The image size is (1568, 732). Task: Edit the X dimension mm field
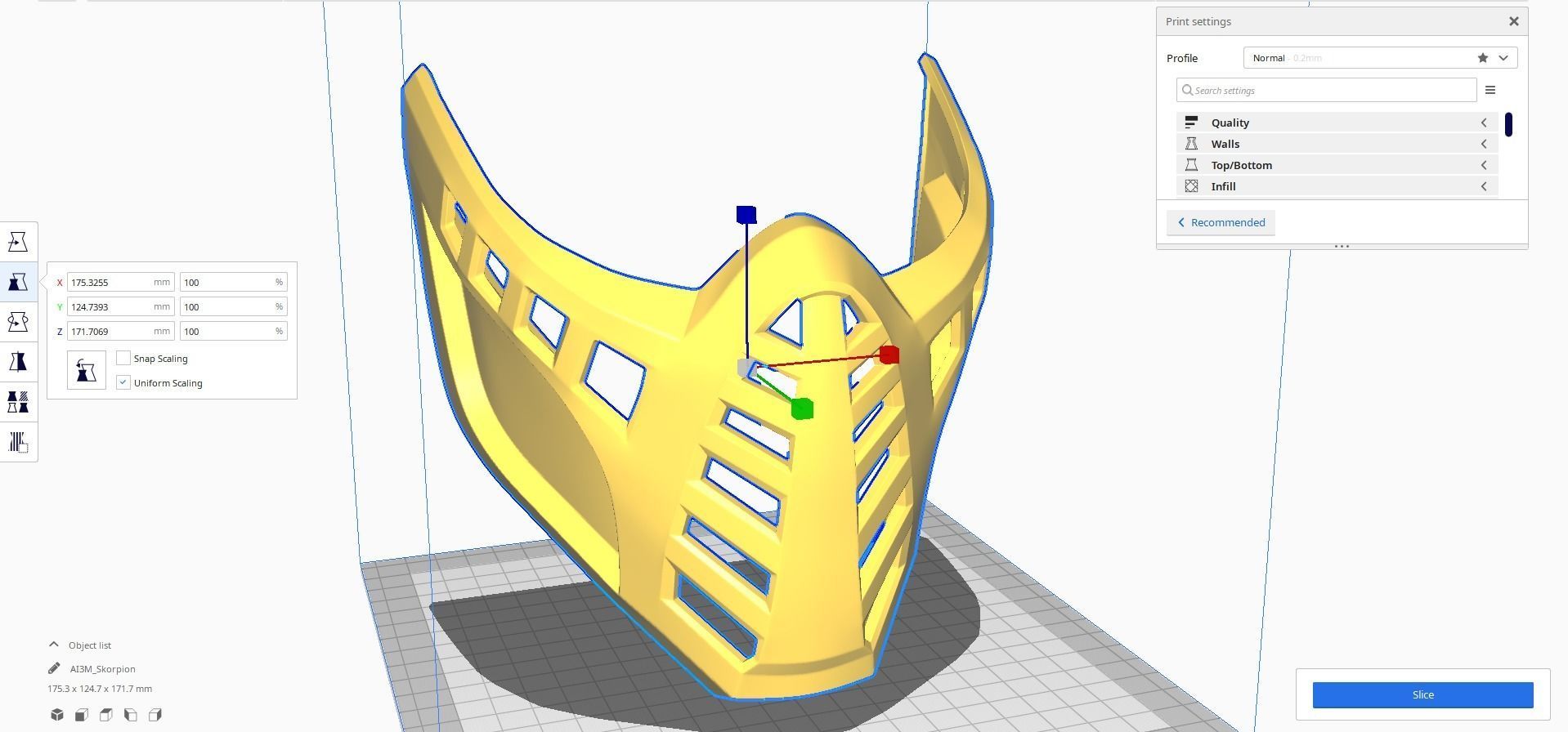pos(121,282)
